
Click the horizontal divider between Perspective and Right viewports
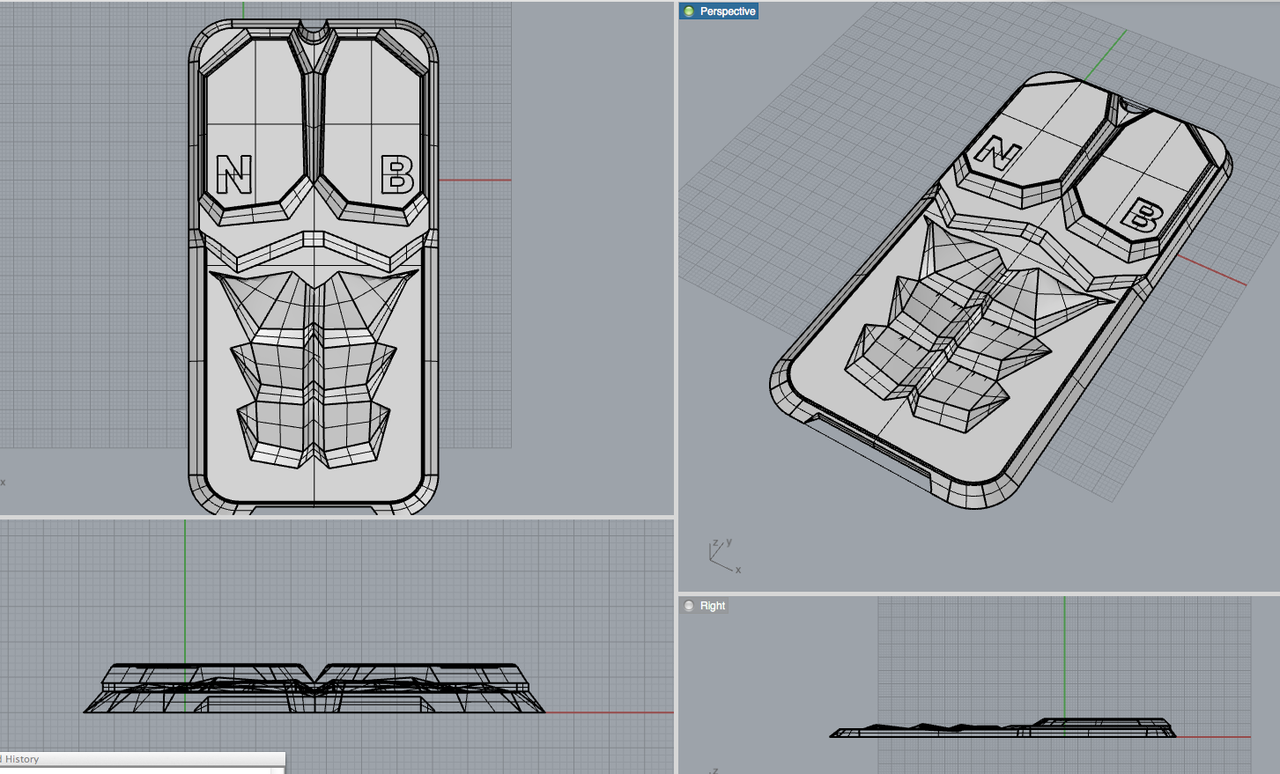point(978,593)
